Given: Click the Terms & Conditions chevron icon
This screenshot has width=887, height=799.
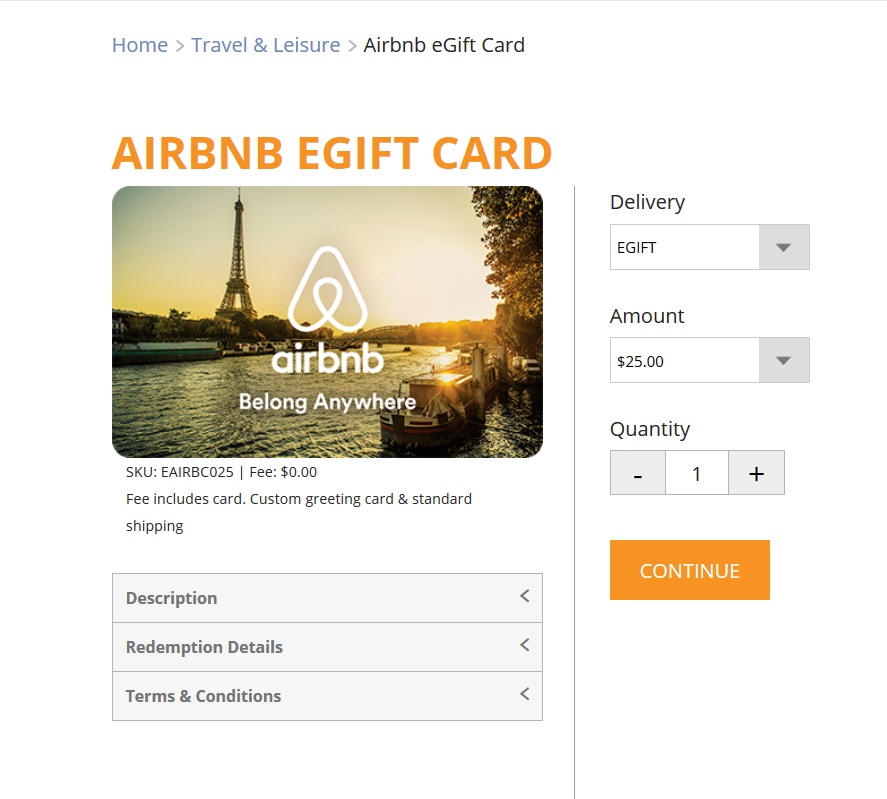Looking at the screenshot, I should coord(524,694).
